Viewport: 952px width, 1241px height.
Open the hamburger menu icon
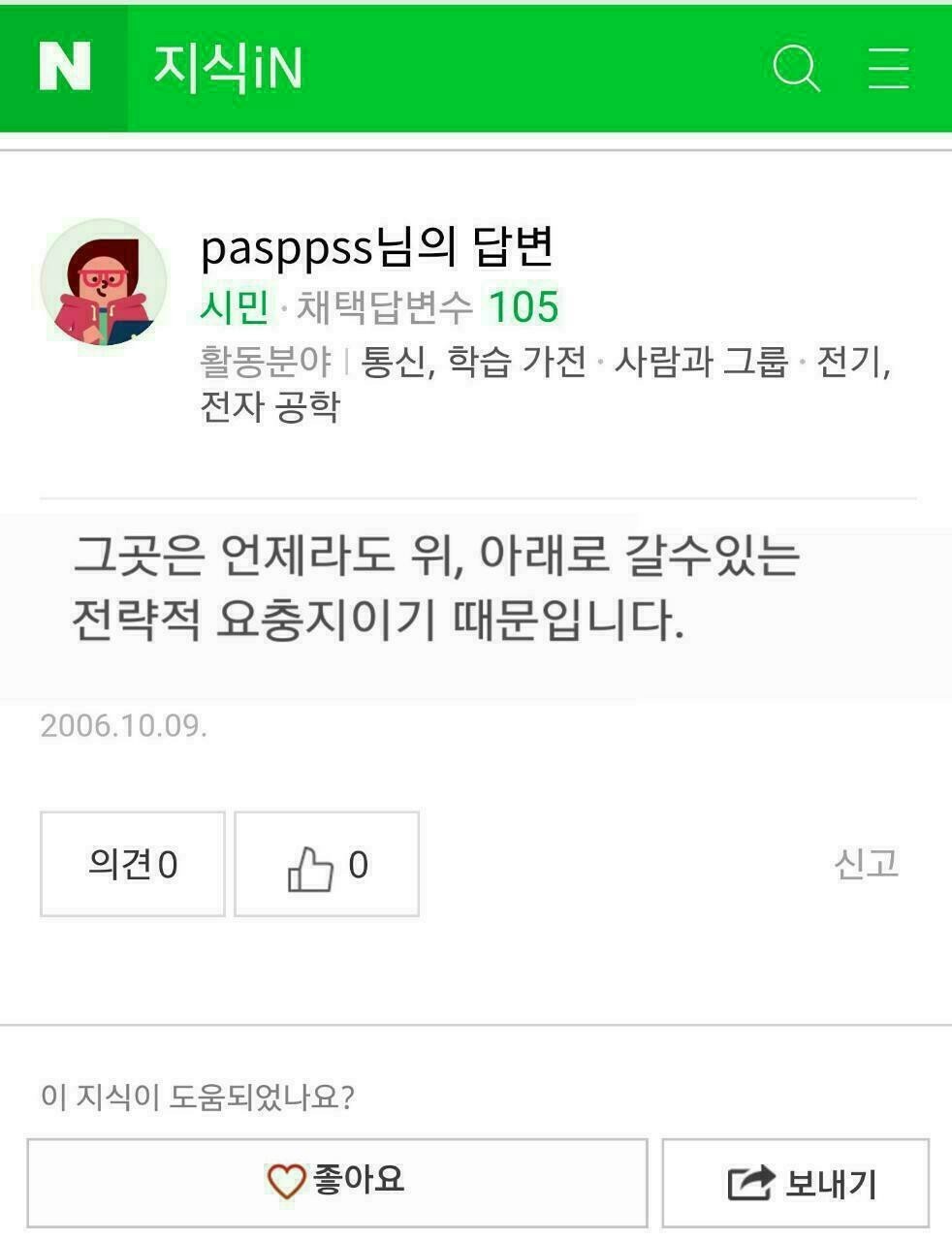(888, 68)
